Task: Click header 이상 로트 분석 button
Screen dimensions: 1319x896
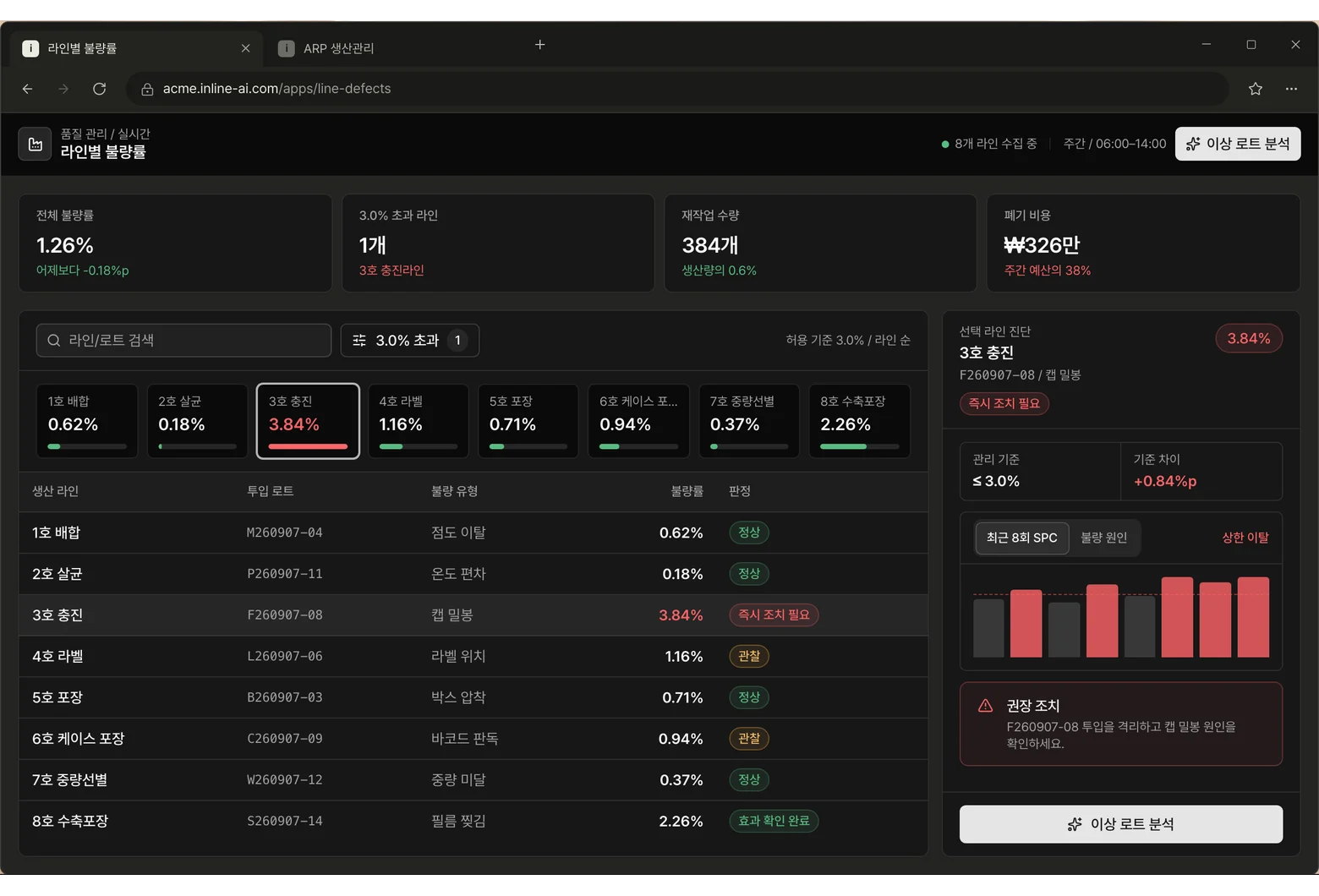Action: pyautogui.click(x=1238, y=144)
